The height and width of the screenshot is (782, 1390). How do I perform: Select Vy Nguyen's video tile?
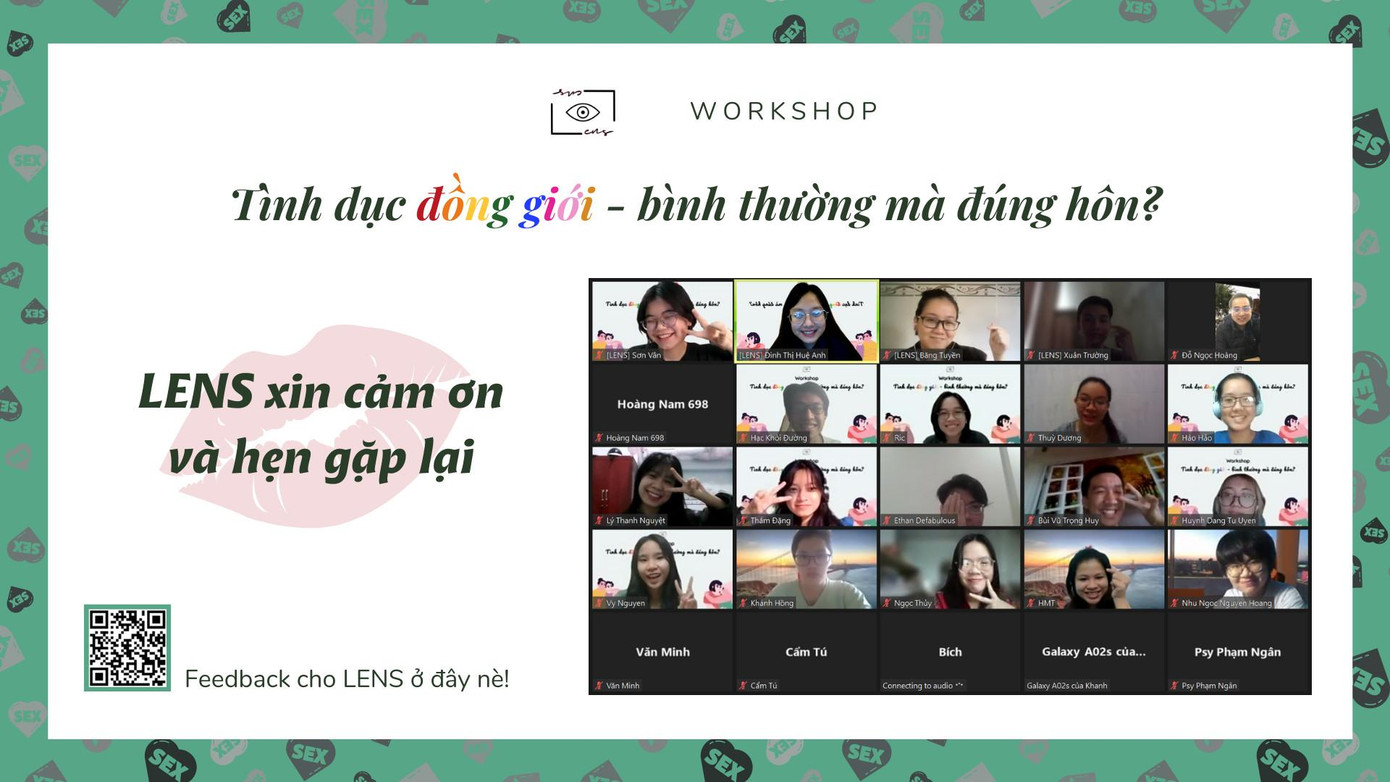pos(661,569)
